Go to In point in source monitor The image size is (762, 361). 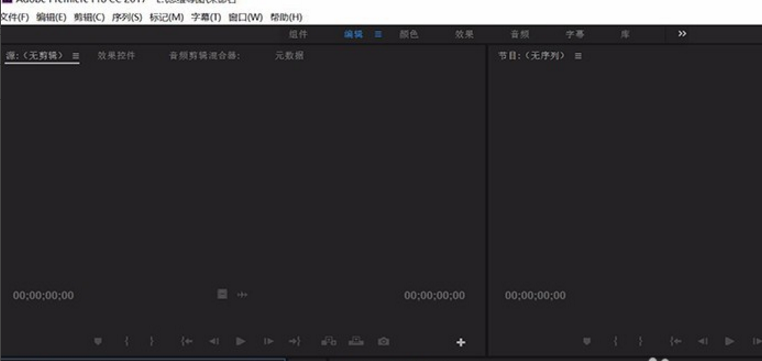pos(187,342)
